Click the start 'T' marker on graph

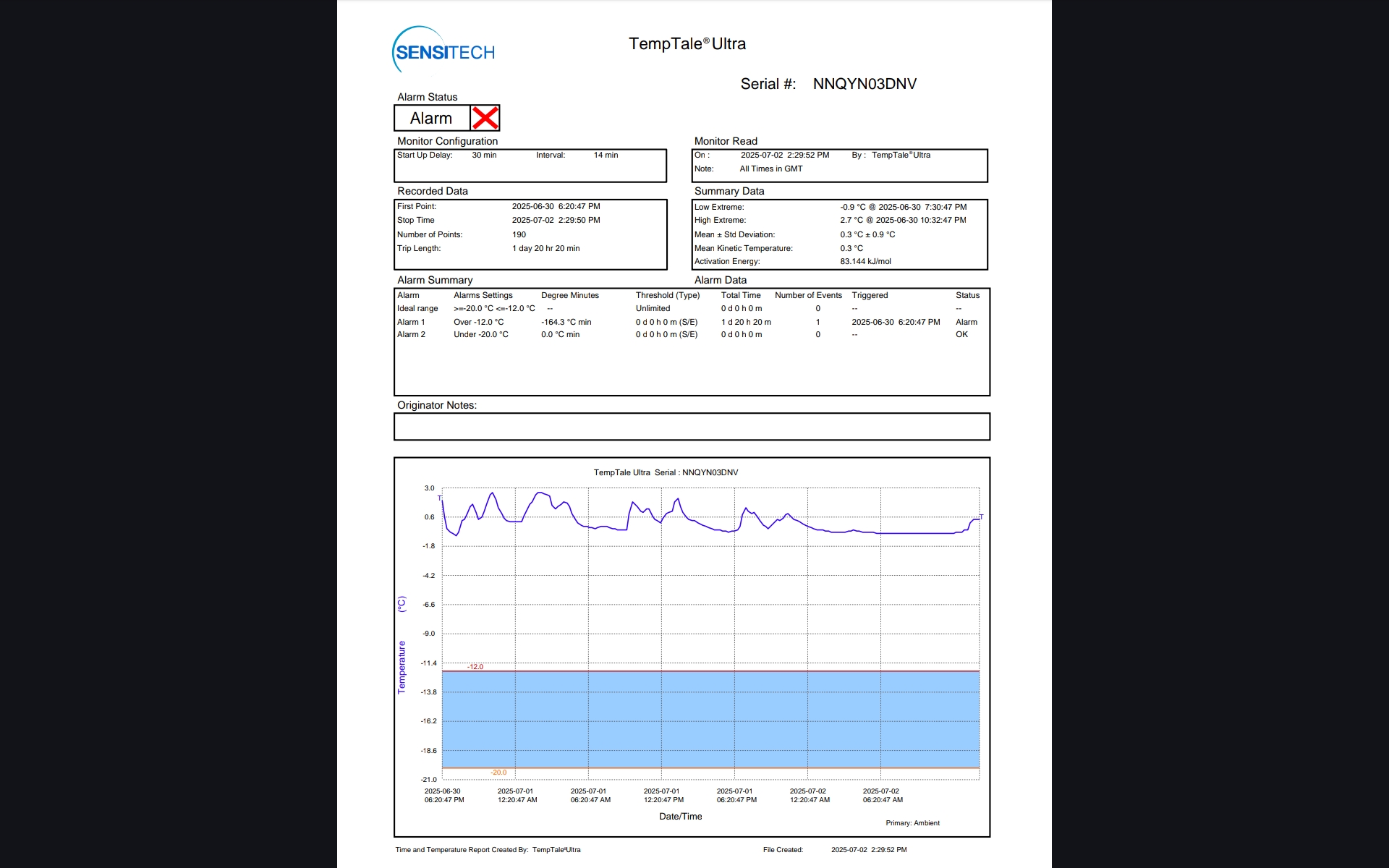click(x=439, y=498)
